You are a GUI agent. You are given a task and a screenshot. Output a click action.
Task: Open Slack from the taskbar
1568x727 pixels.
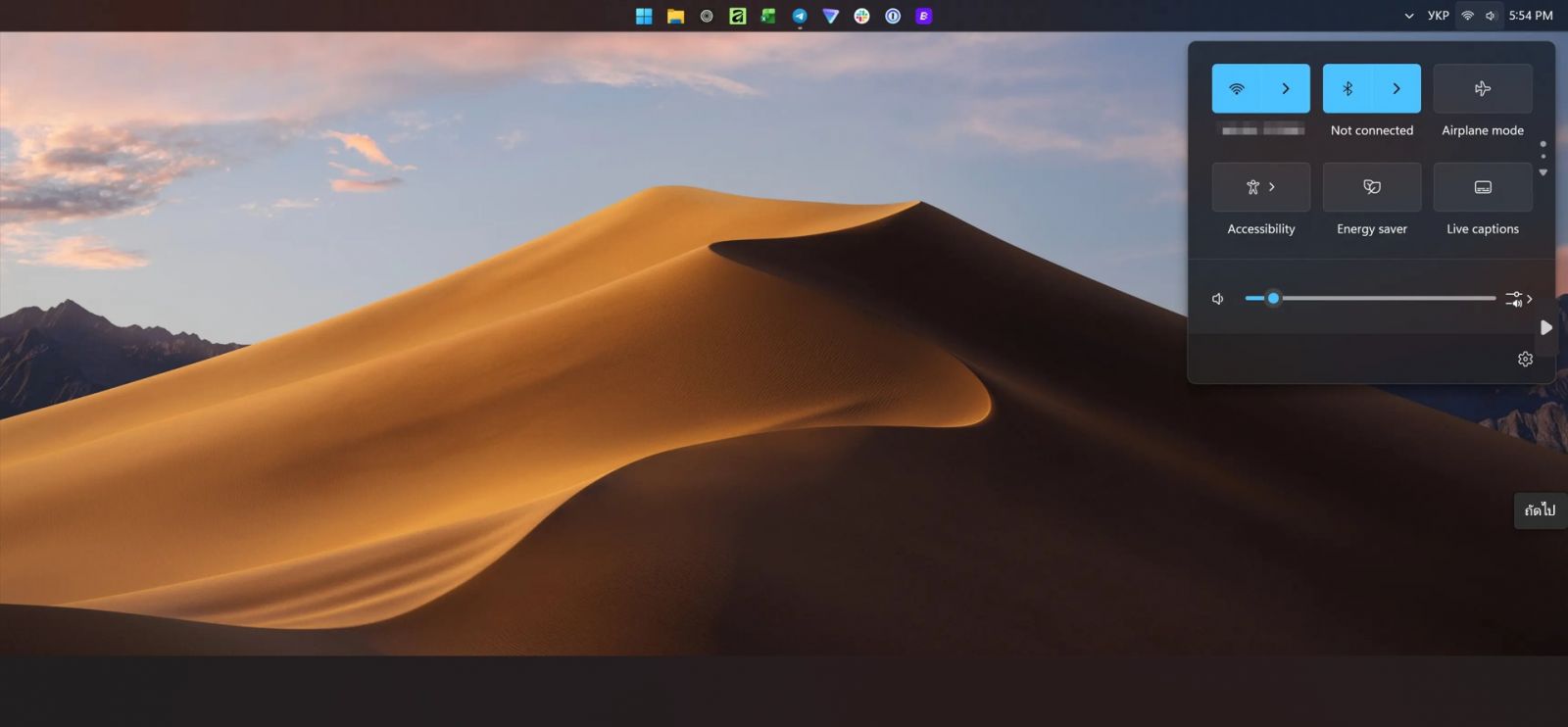coord(861,16)
